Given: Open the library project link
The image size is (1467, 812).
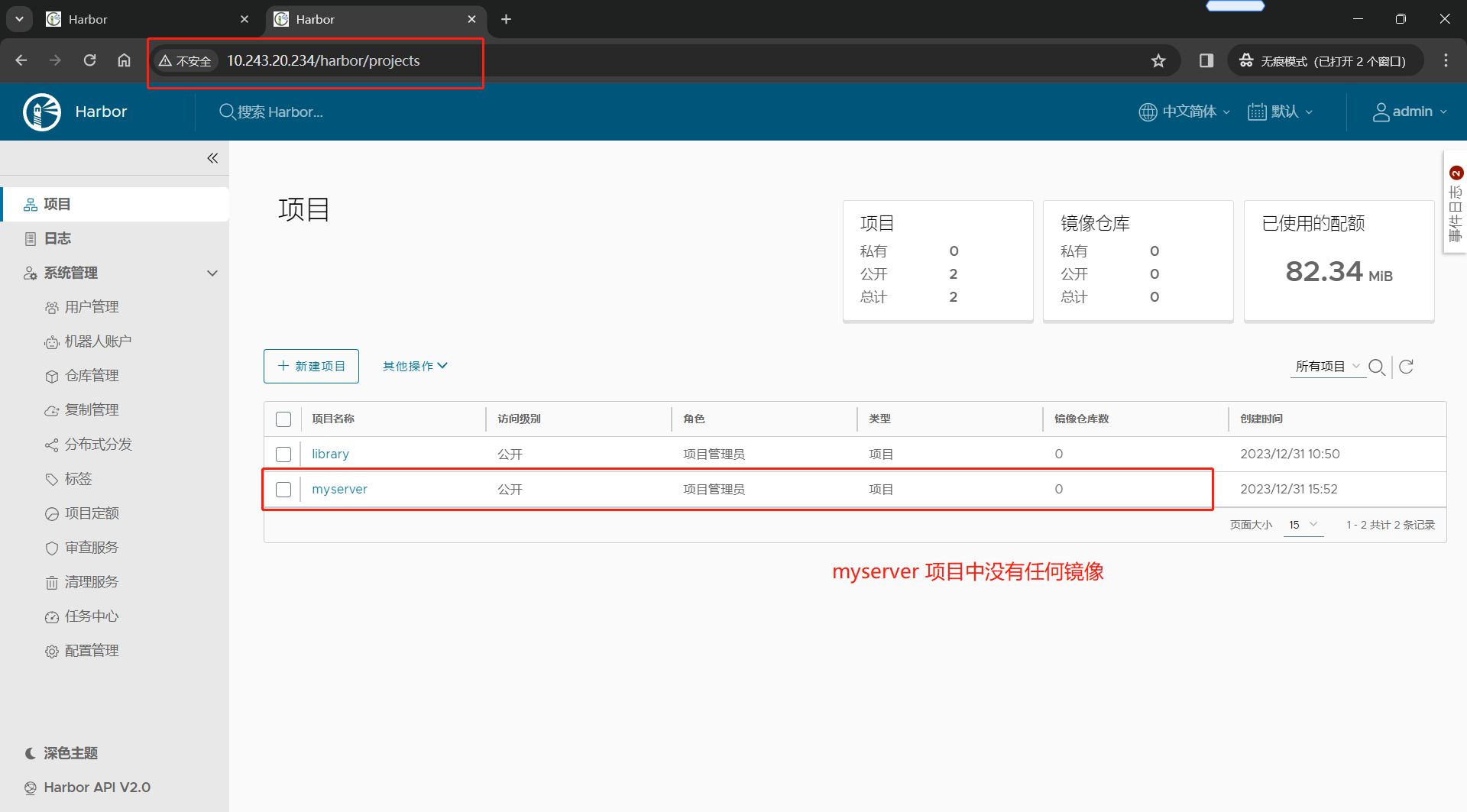Looking at the screenshot, I should coord(330,454).
